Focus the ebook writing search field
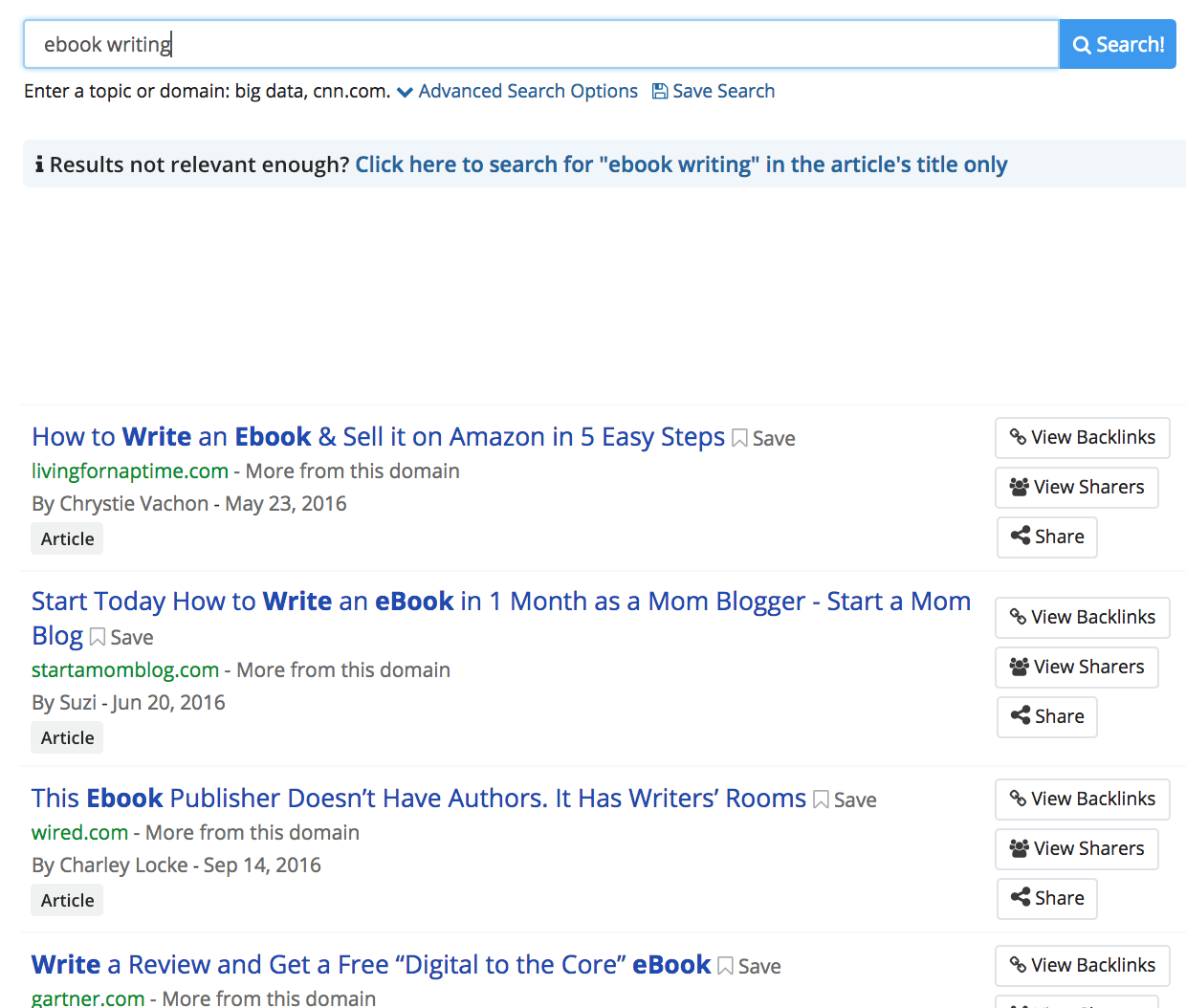Image resolution: width=1186 pixels, height=1008 pixels. (541, 44)
